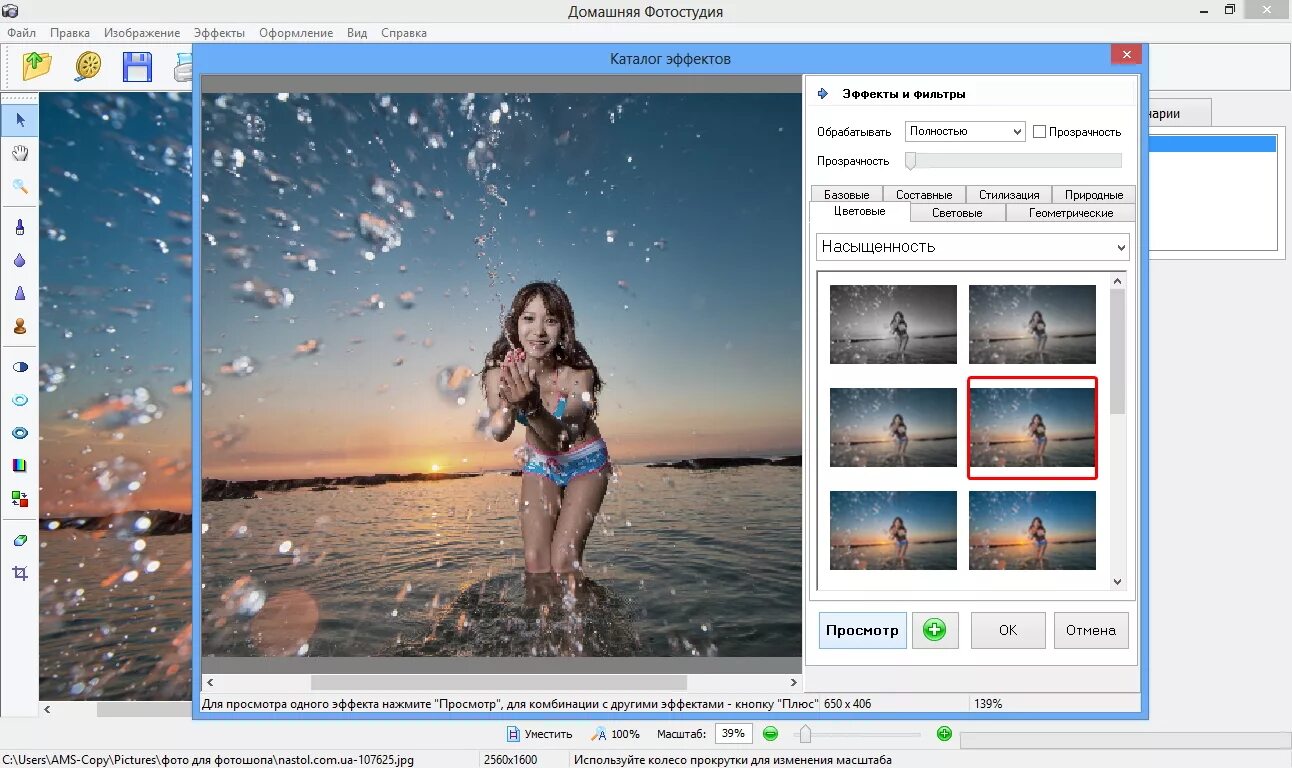The image size is (1292, 768).
Task: Click the green minus zoom-out icon
Action: point(770,734)
